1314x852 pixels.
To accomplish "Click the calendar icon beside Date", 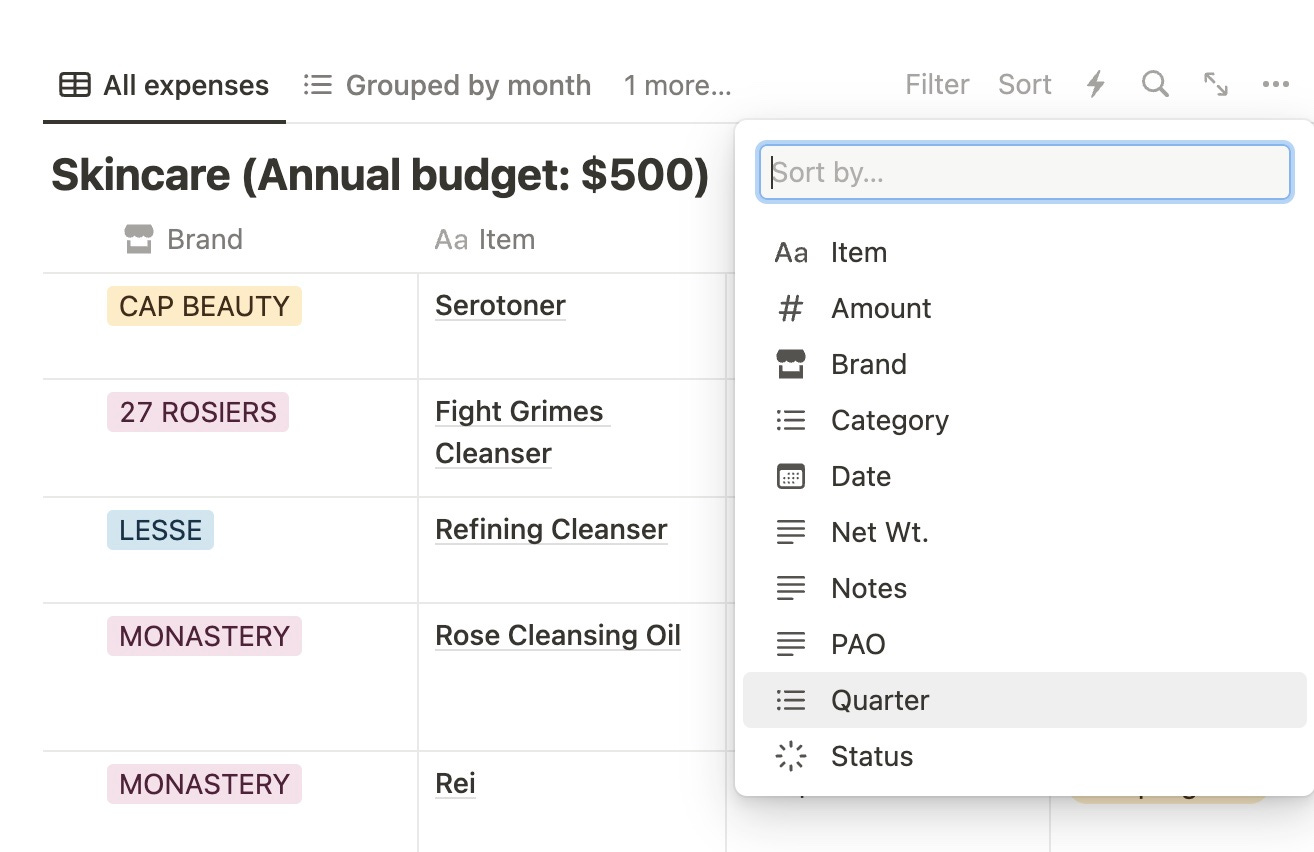I will tap(790, 476).
